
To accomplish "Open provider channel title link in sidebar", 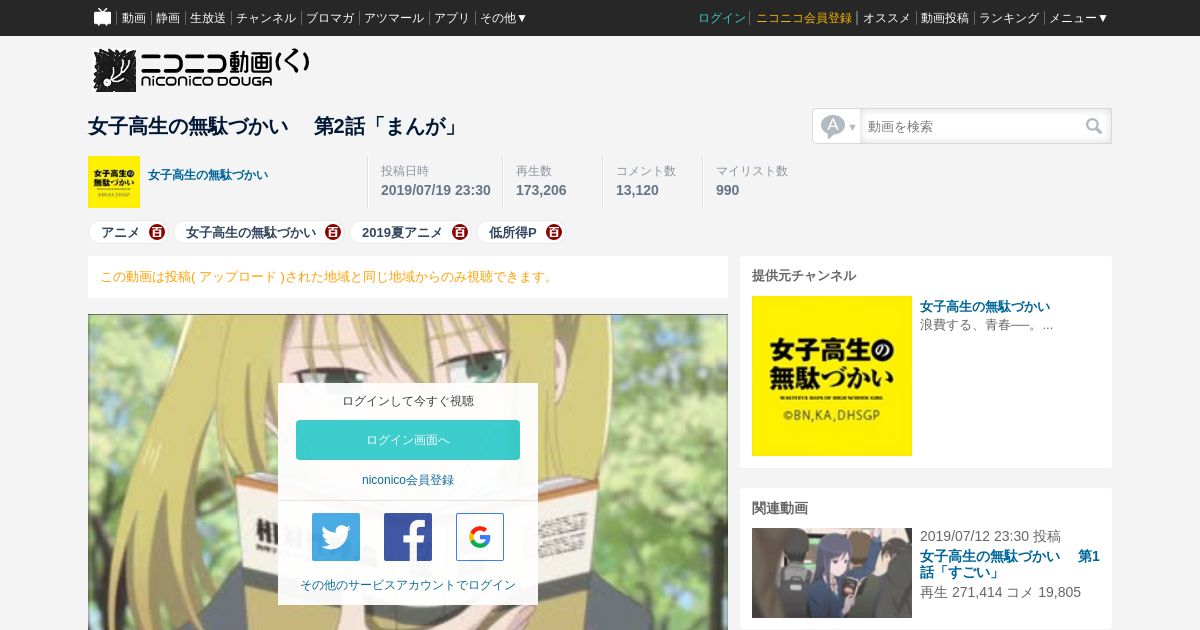I will point(985,306).
